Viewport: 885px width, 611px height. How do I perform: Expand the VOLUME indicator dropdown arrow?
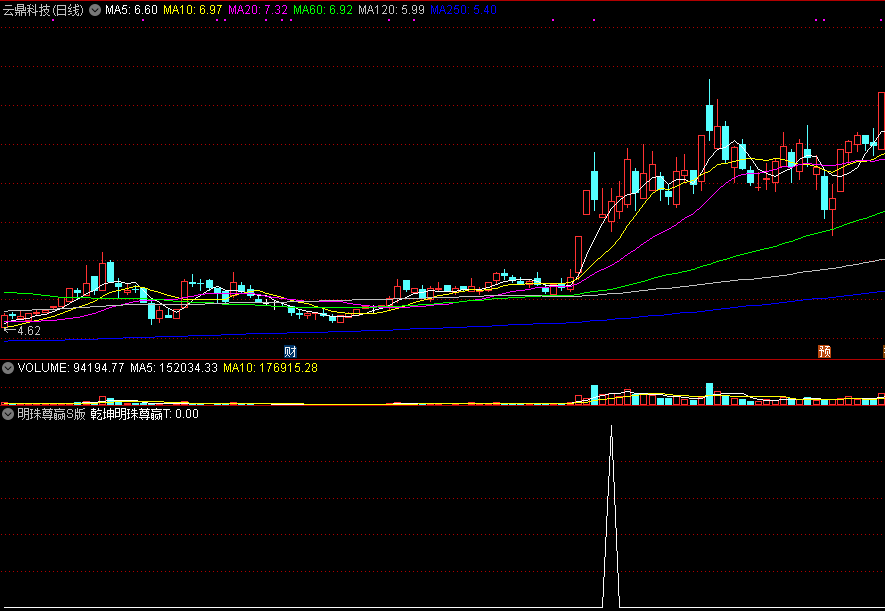pos(8,368)
